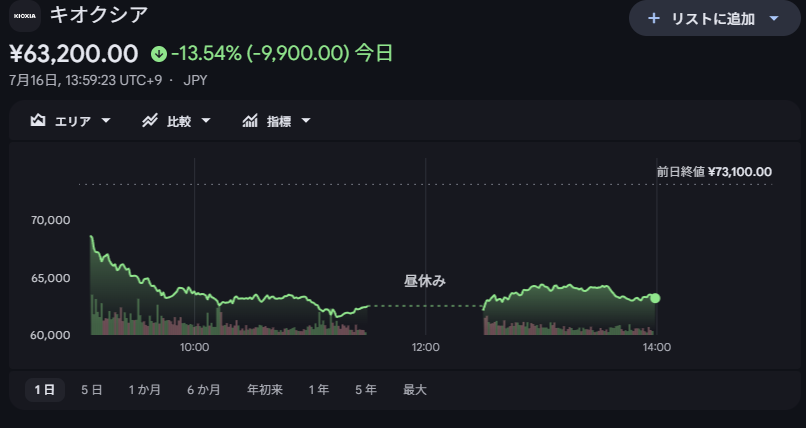Click the compare icon beside 比較
The width and height of the screenshot is (806, 428).
click(x=150, y=121)
